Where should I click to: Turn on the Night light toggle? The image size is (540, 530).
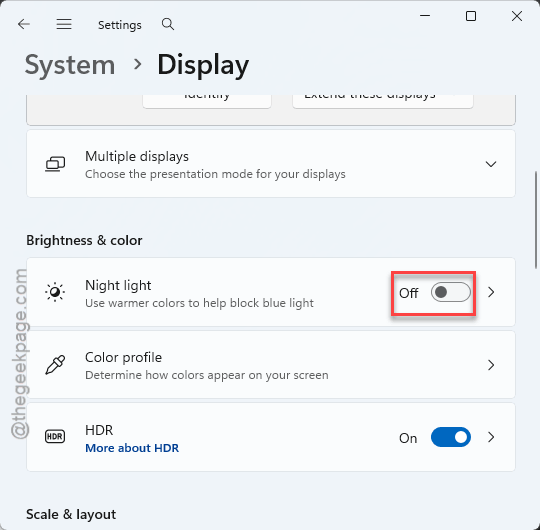coord(450,292)
